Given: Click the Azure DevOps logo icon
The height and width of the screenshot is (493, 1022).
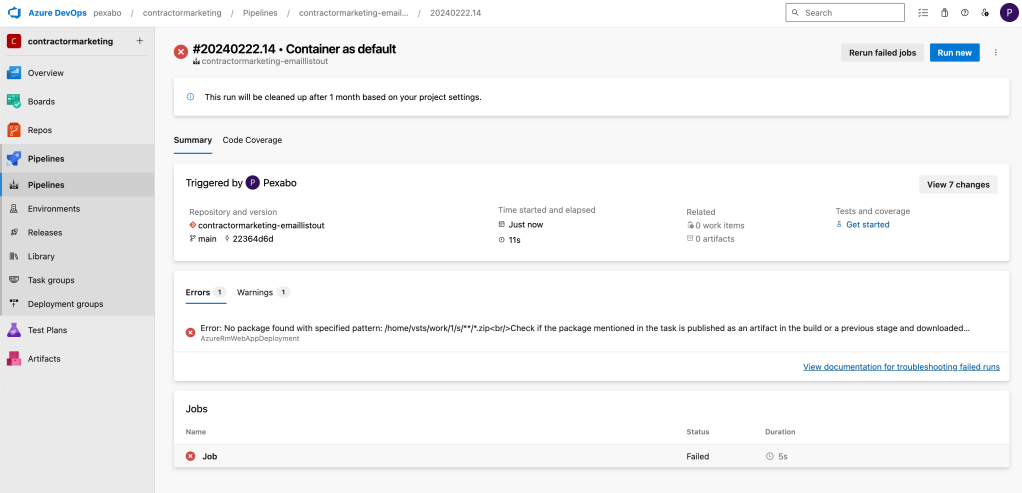Looking at the screenshot, I should 14,12.
